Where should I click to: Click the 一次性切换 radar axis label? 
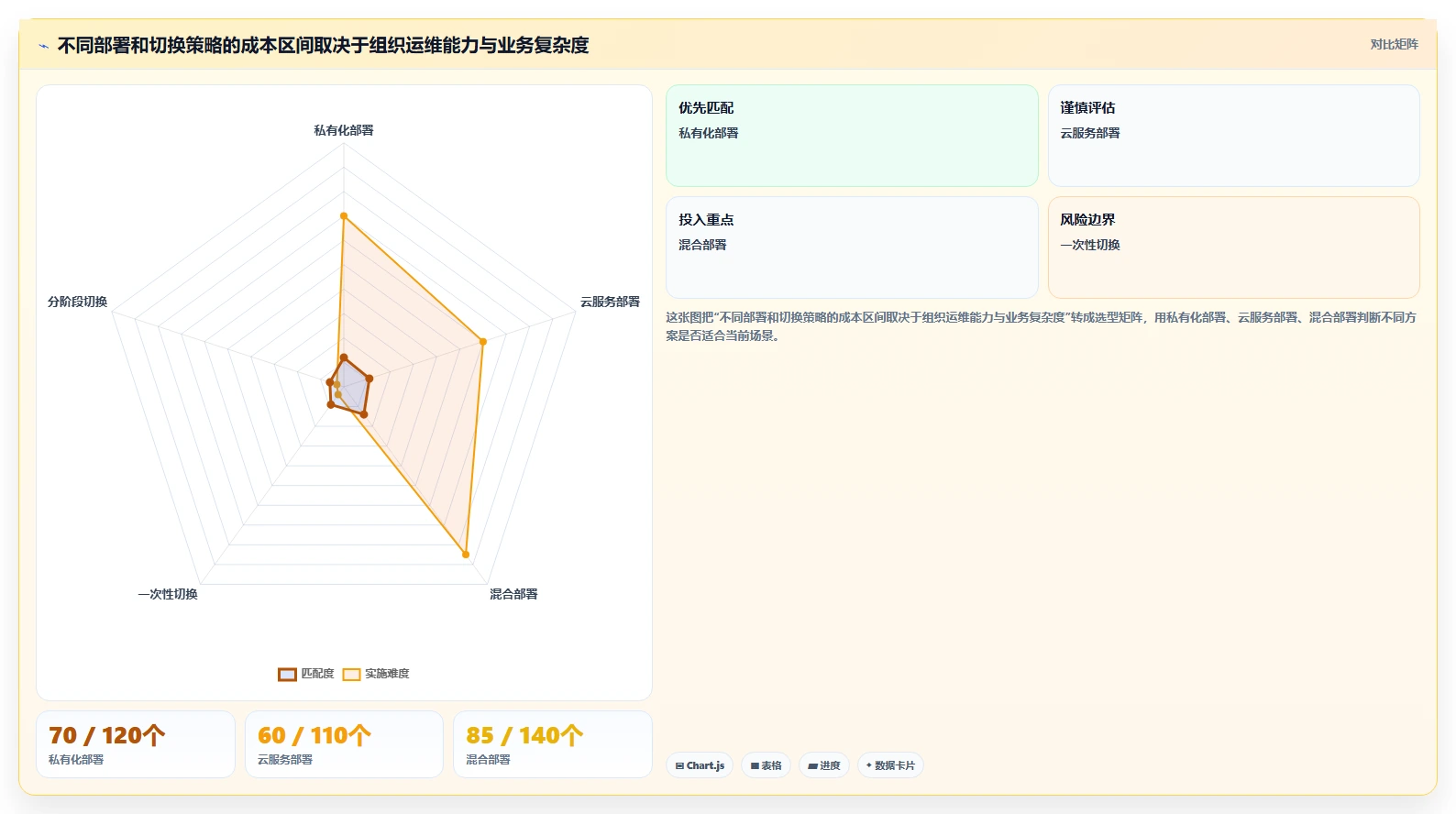click(x=168, y=594)
